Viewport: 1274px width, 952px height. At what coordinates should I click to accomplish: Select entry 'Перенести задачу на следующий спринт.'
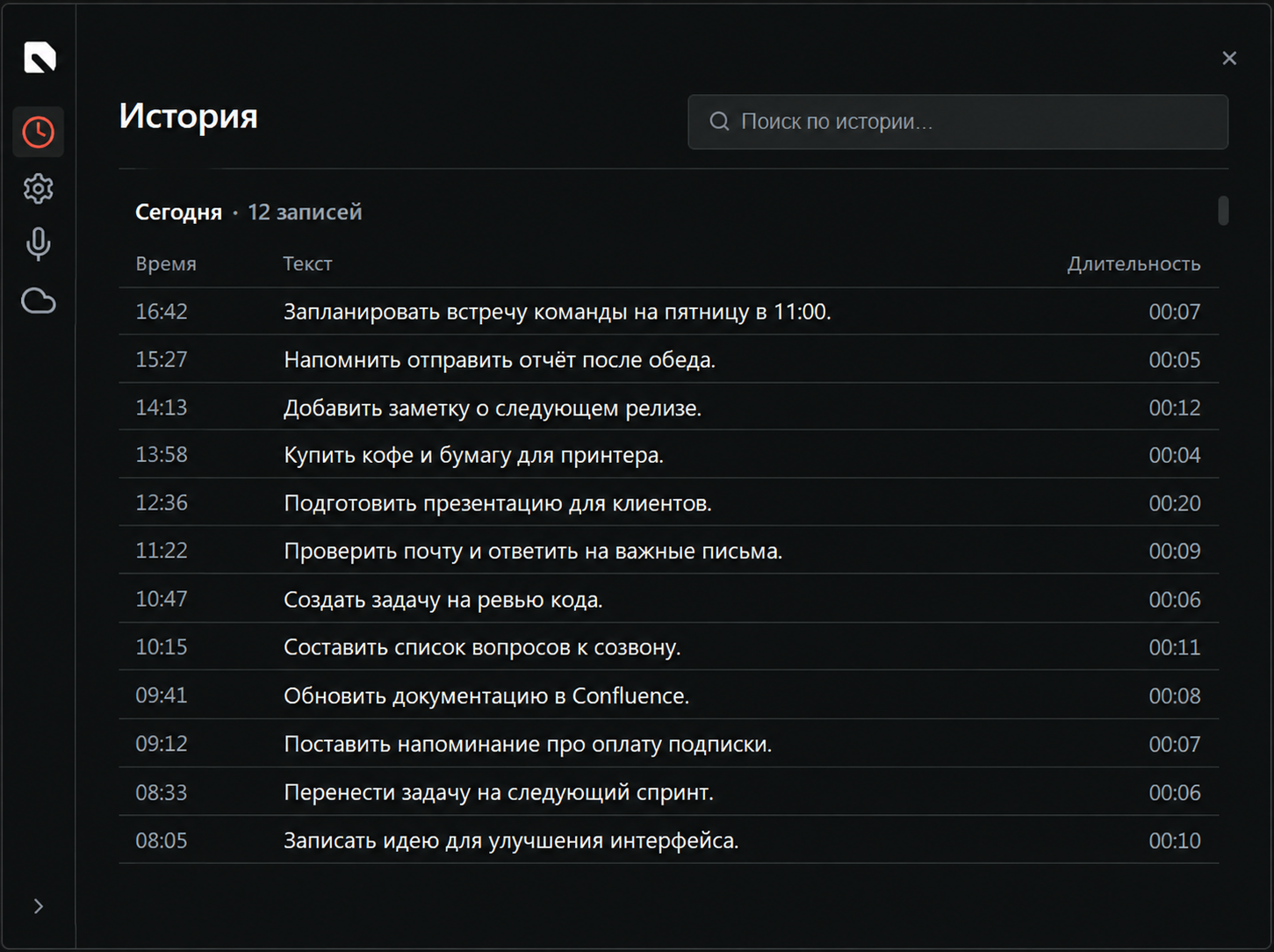coord(669,792)
